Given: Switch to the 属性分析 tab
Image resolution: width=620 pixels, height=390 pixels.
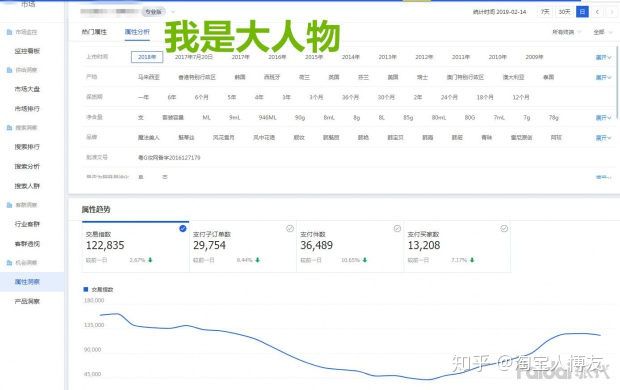Looking at the screenshot, I should [x=137, y=32].
